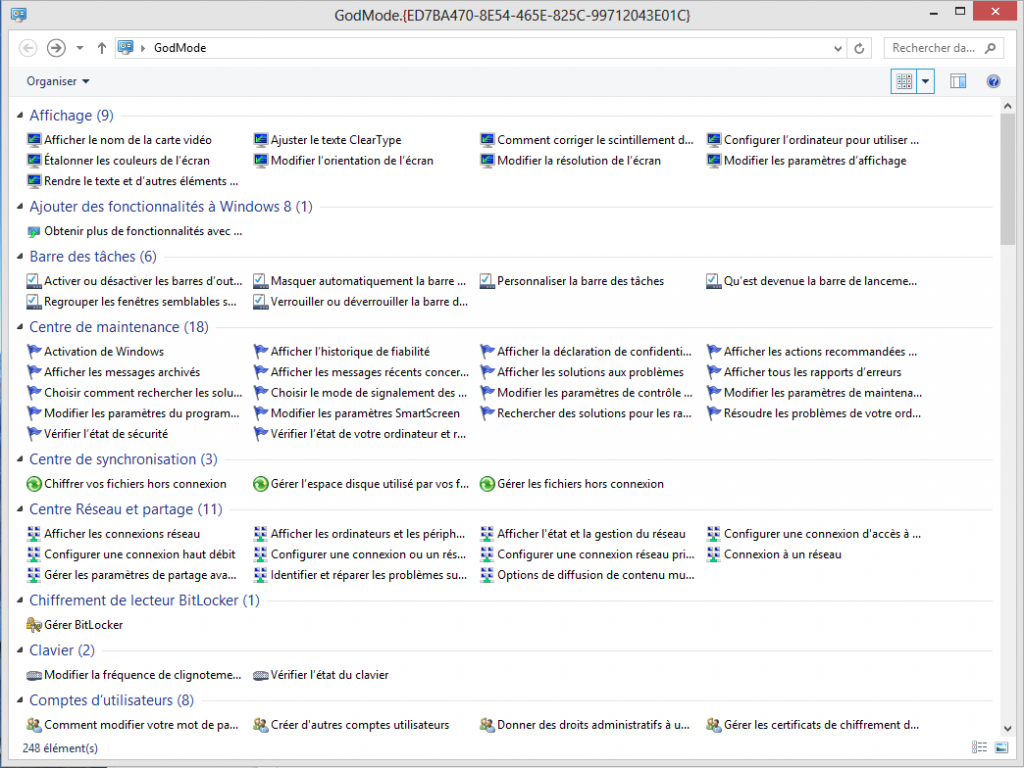The width and height of the screenshot is (1024, 768).
Task: Click the Back navigation arrow
Action: 28,48
